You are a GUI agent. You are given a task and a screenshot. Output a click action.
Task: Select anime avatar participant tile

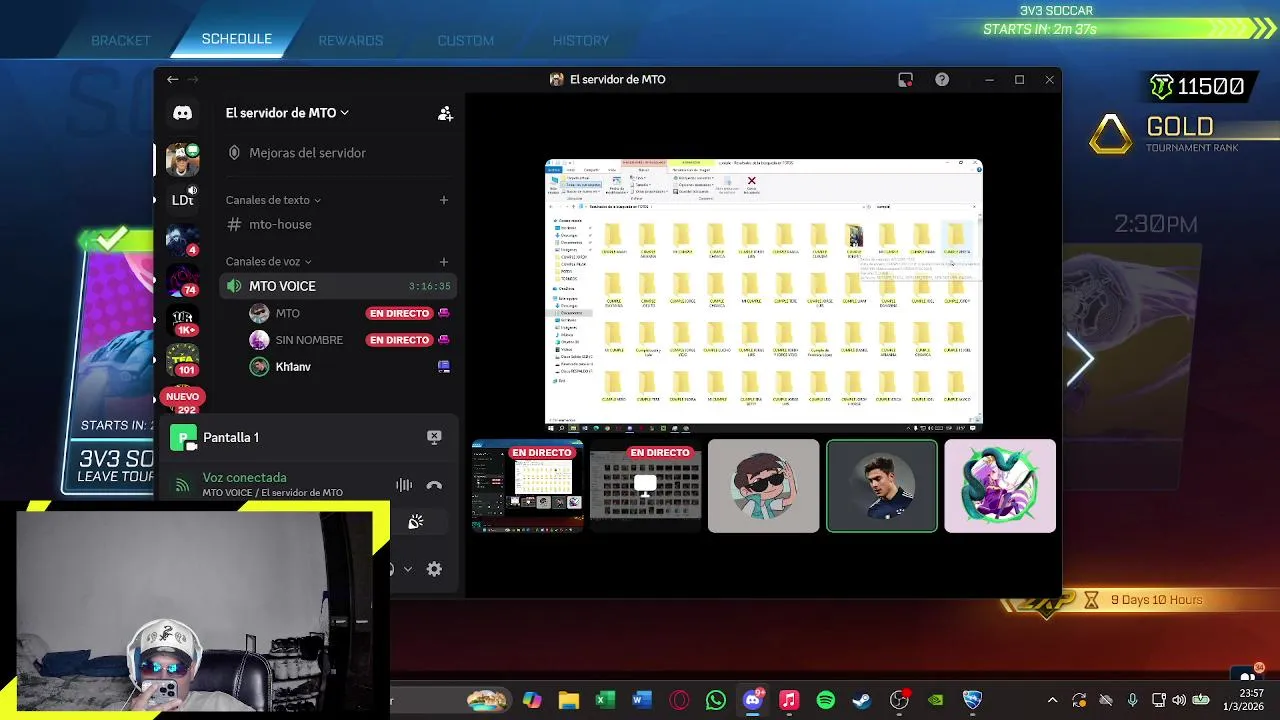[1000, 486]
